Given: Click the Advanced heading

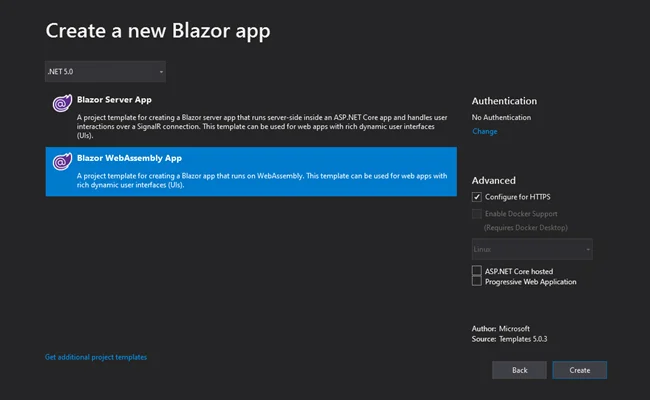Looking at the screenshot, I should [x=494, y=181].
